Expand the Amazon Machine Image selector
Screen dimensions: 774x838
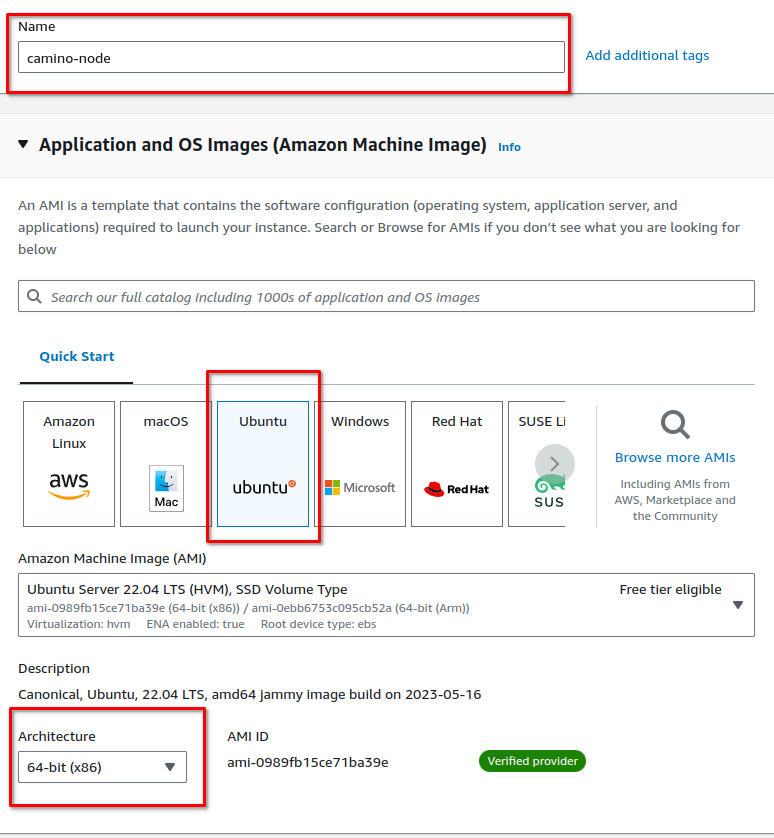pyautogui.click(x=737, y=604)
